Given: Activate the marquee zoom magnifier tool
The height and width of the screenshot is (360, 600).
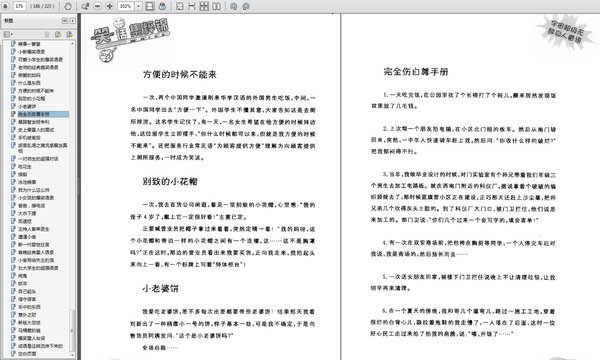Looking at the screenshot, I should pyautogui.click(x=85, y=6).
